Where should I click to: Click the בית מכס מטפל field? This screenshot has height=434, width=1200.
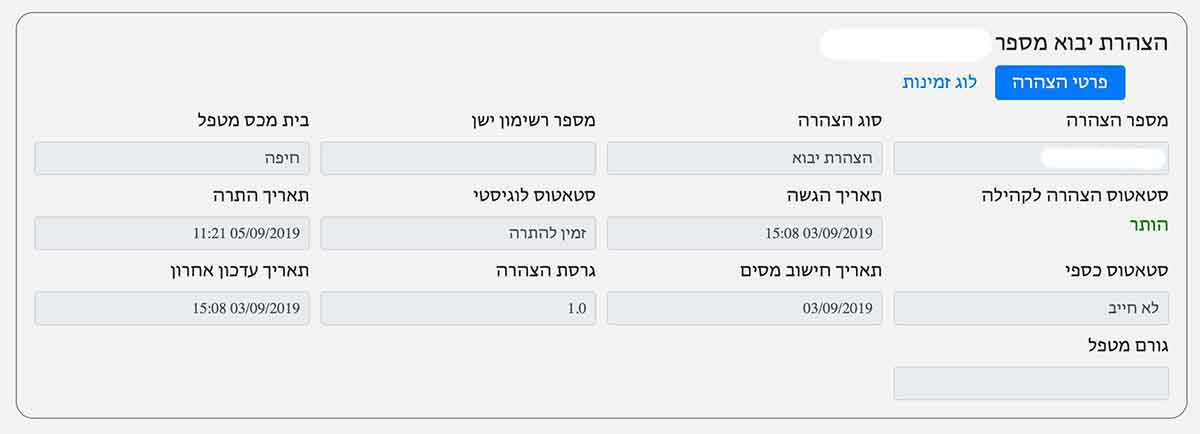point(172,158)
